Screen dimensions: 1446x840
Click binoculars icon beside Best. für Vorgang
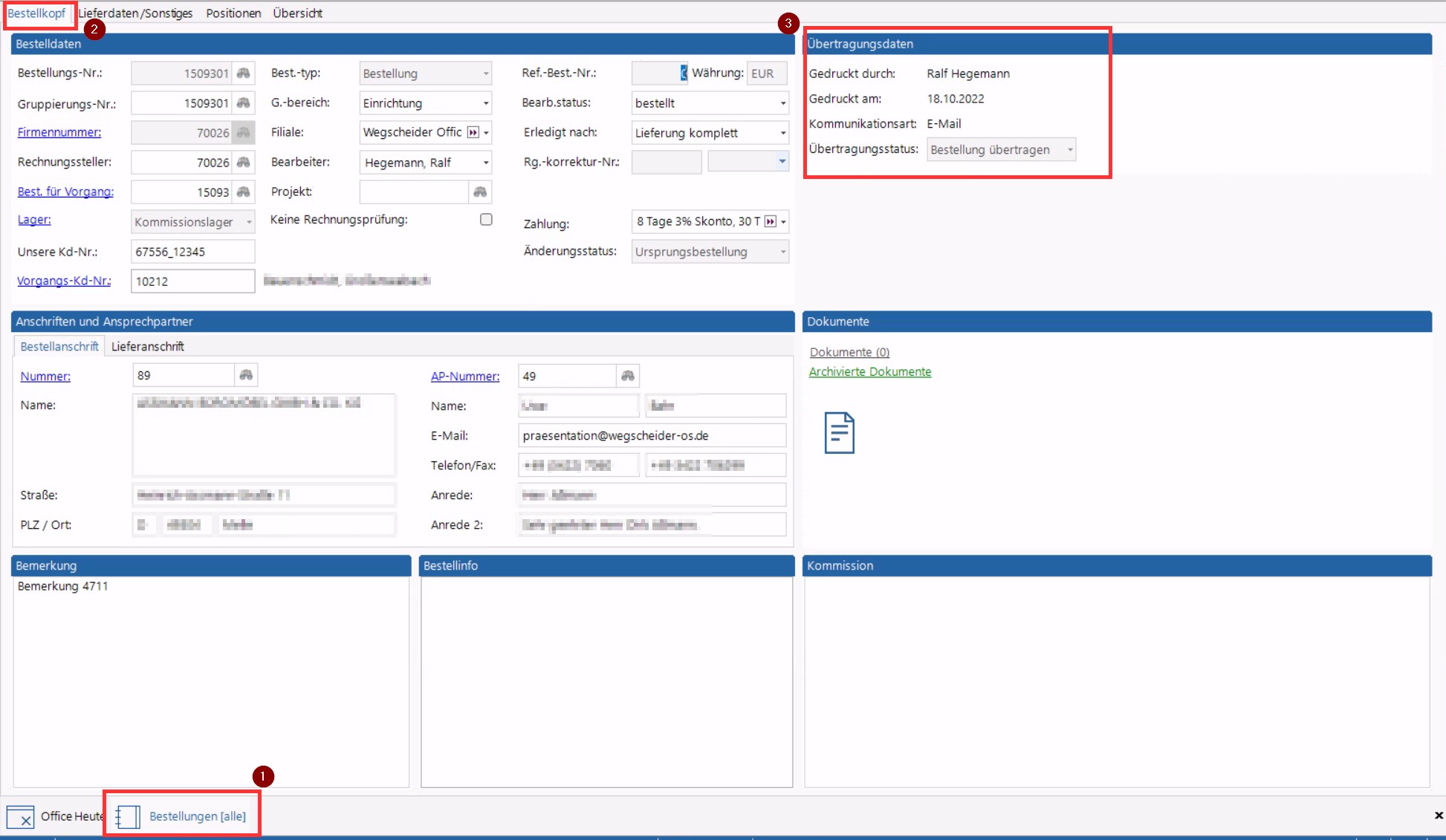pos(243,192)
